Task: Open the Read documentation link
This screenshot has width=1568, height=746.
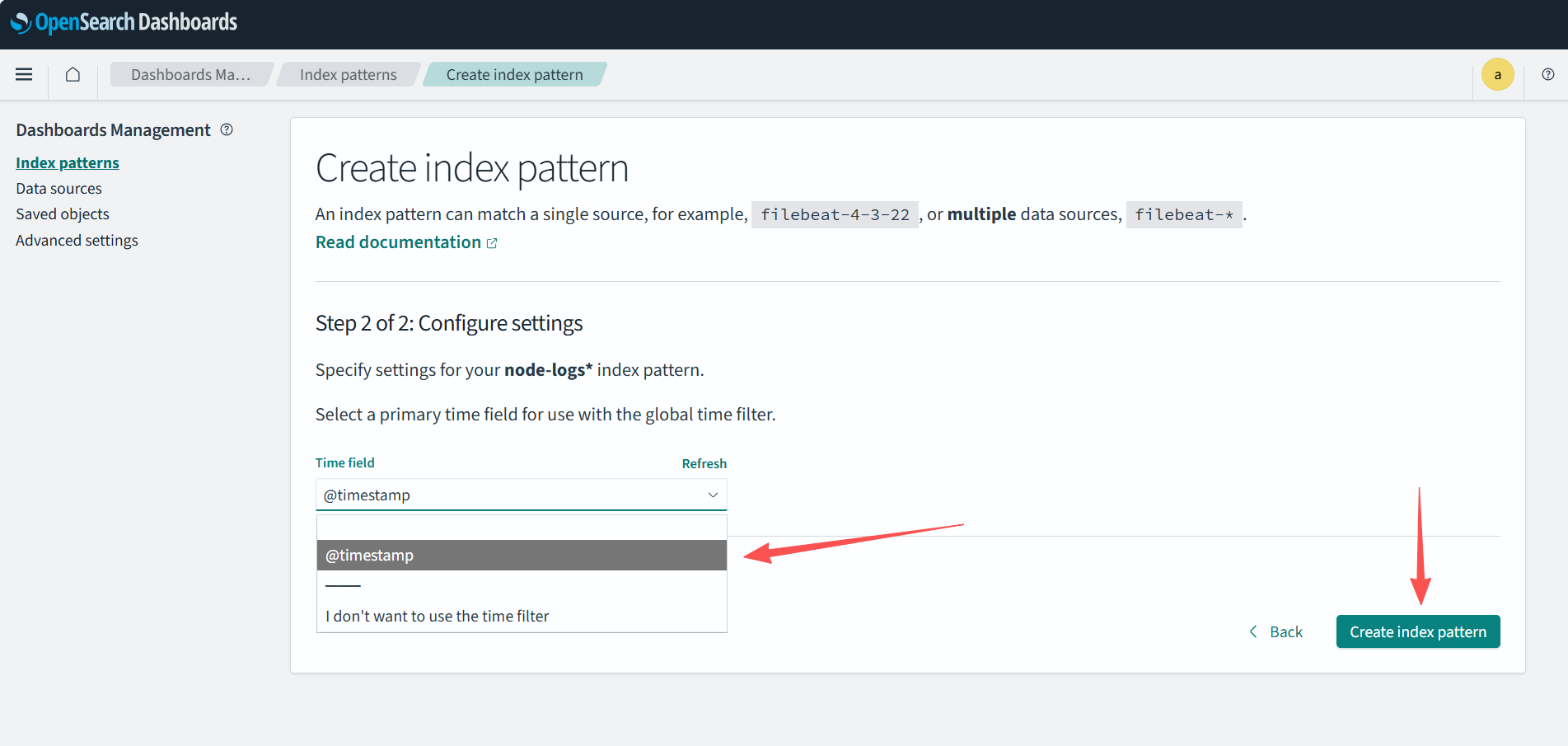Action: [x=406, y=242]
